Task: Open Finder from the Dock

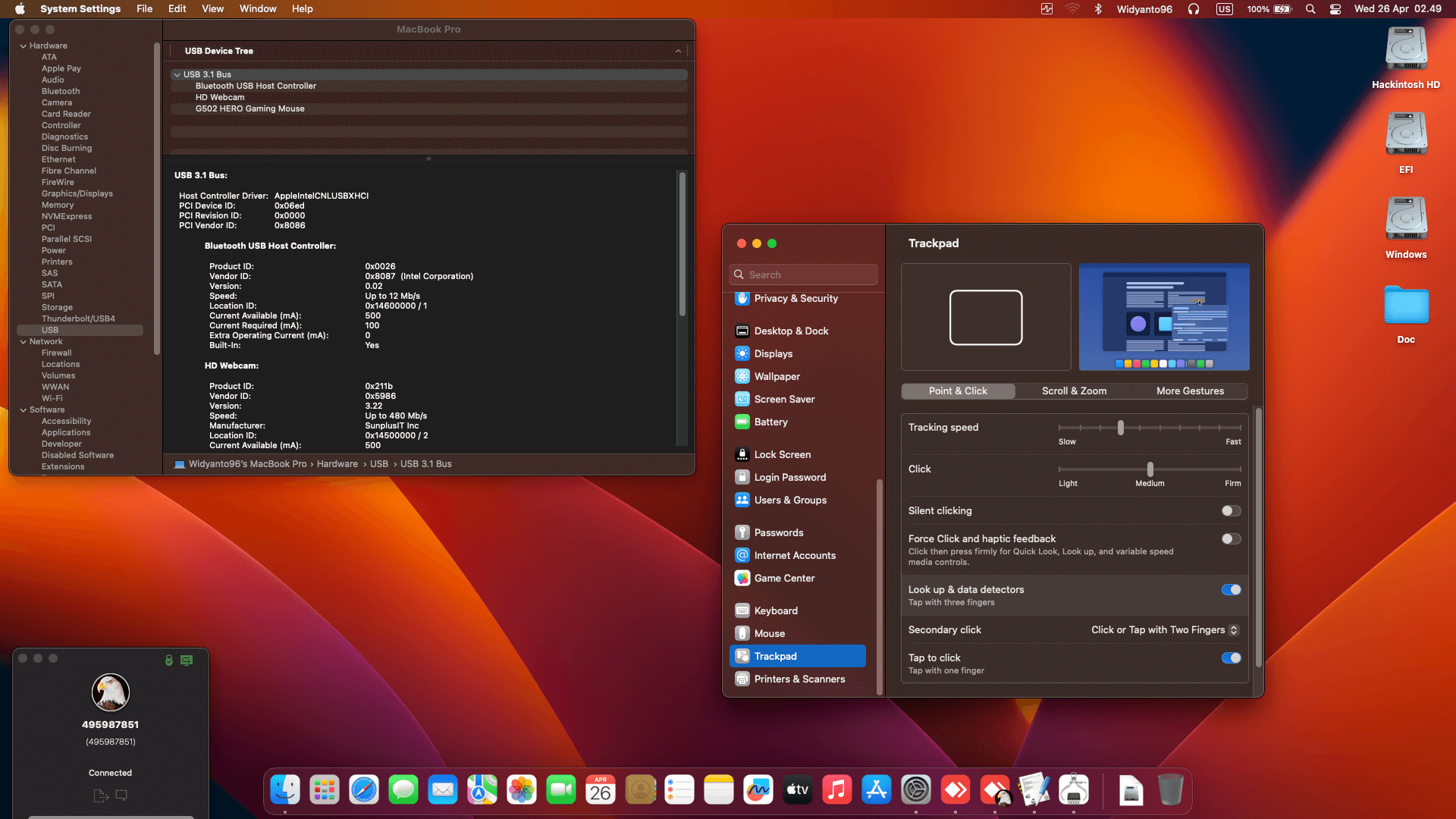Action: [285, 790]
